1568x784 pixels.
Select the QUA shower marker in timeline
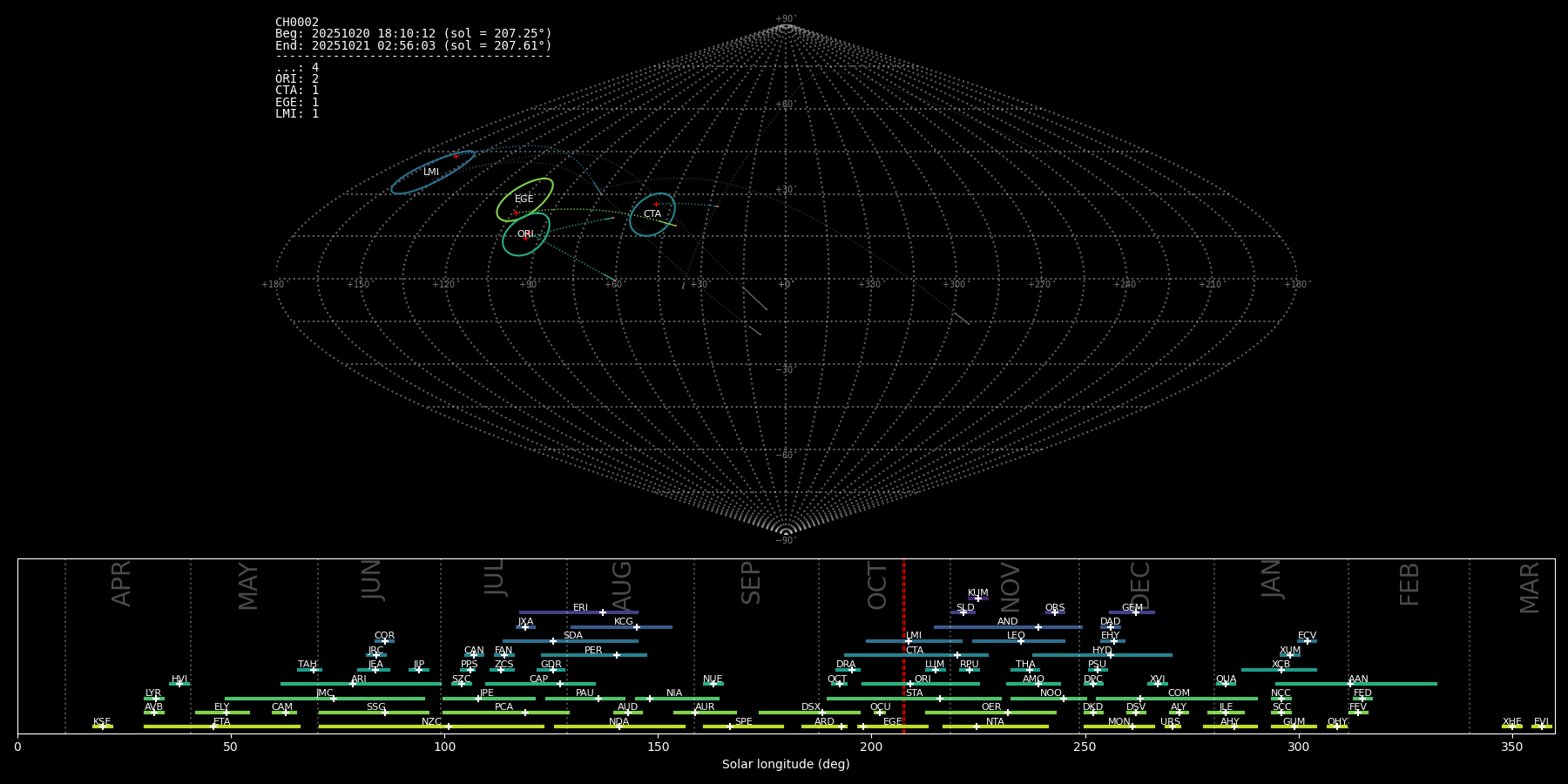[1226, 684]
